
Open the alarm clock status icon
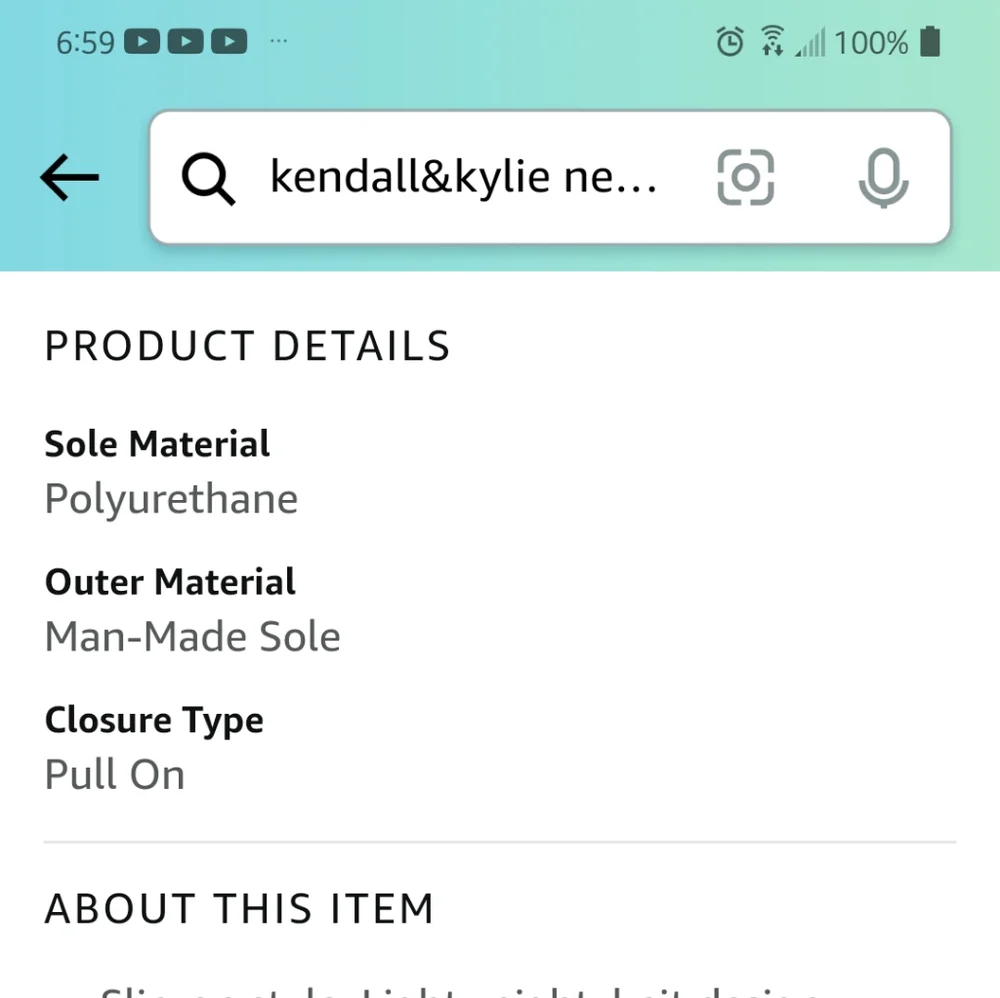coord(730,42)
